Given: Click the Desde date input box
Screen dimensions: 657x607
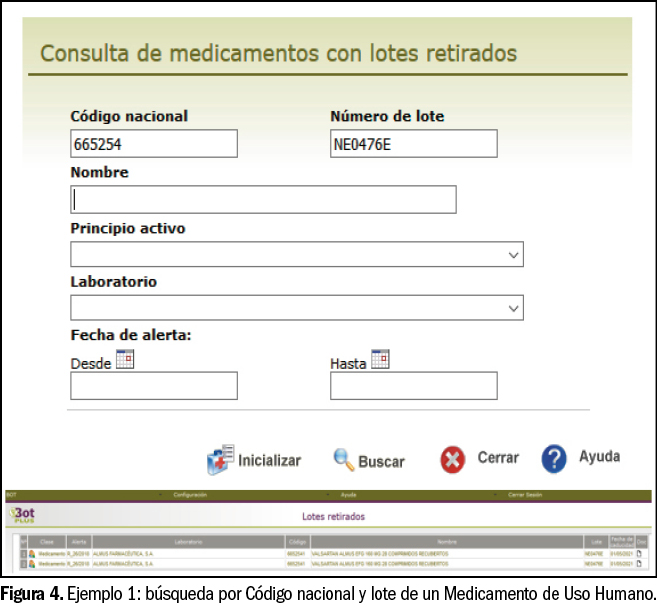Looking at the screenshot, I should click(x=153, y=386).
